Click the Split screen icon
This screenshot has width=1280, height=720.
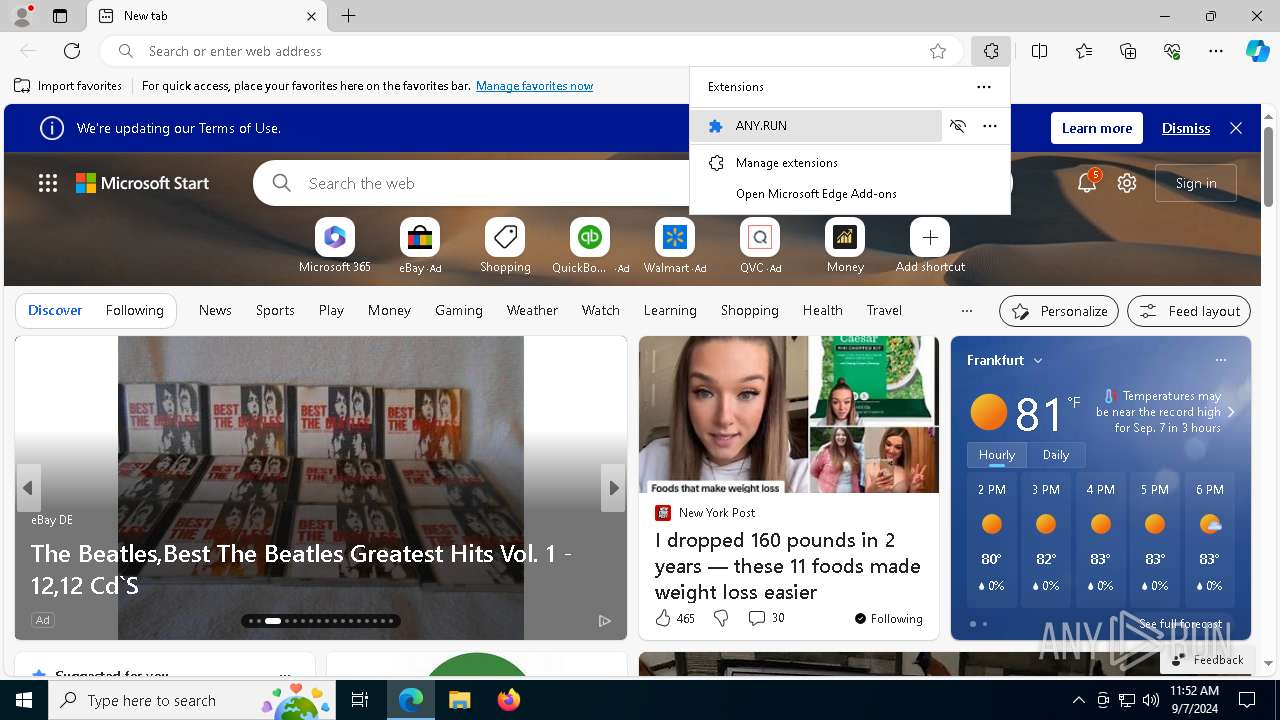click(x=1039, y=51)
